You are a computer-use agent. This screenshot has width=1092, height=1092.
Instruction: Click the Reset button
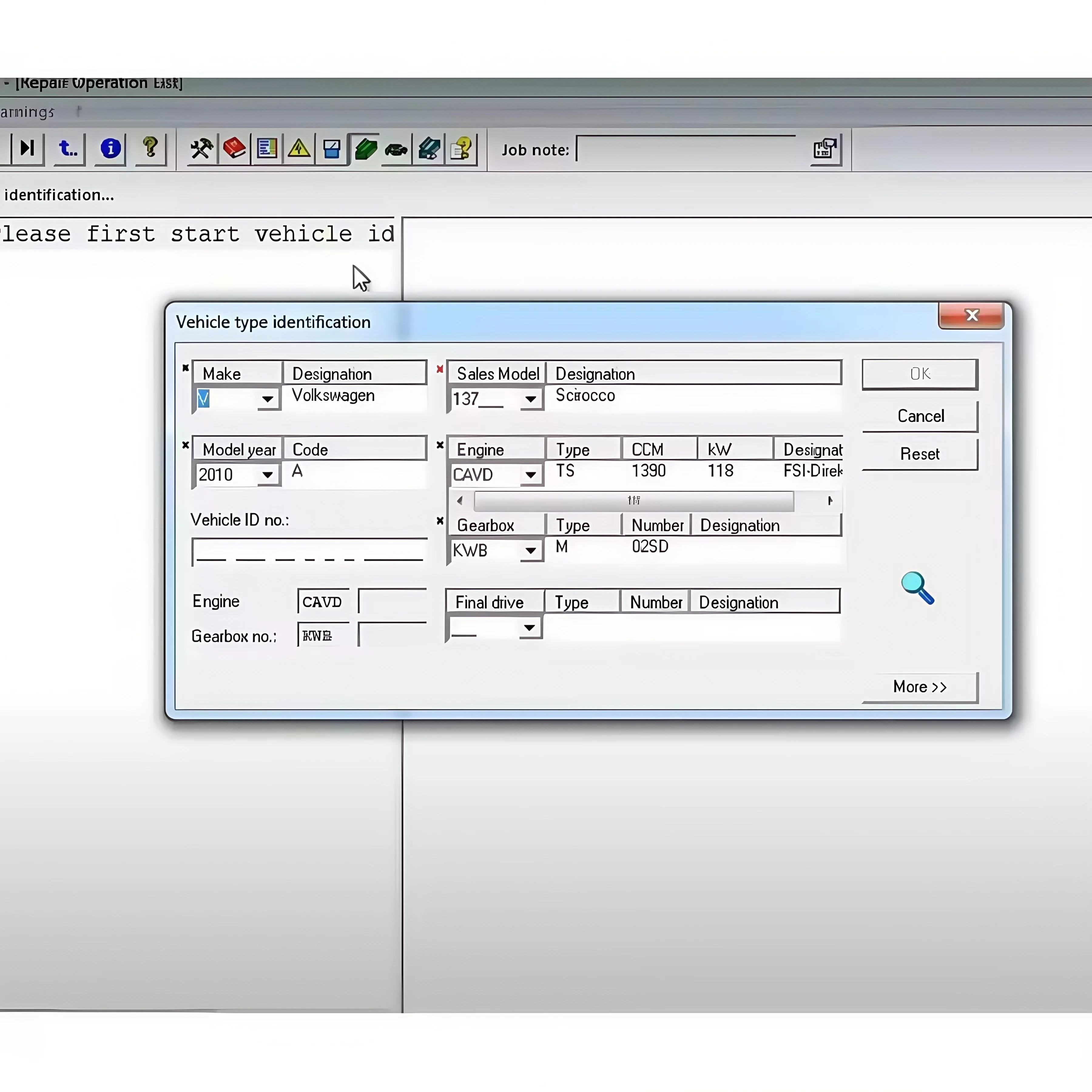point(920,454)
